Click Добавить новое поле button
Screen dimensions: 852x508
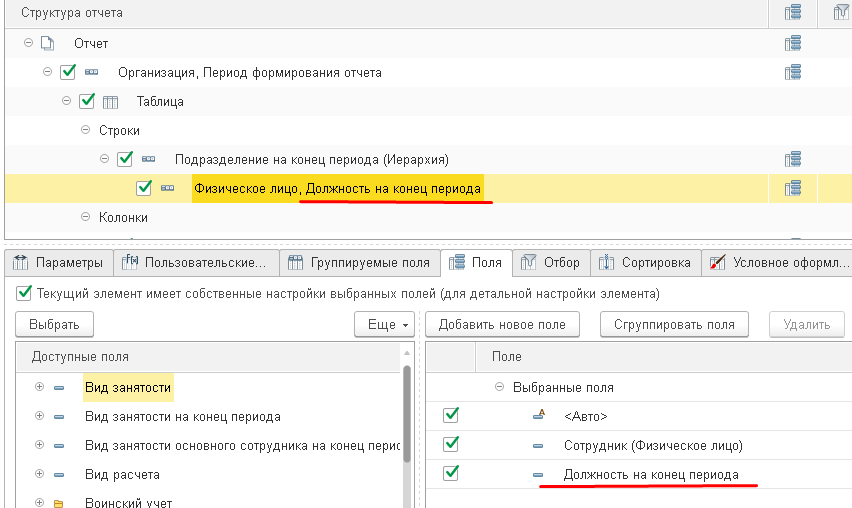coord(502,324)
